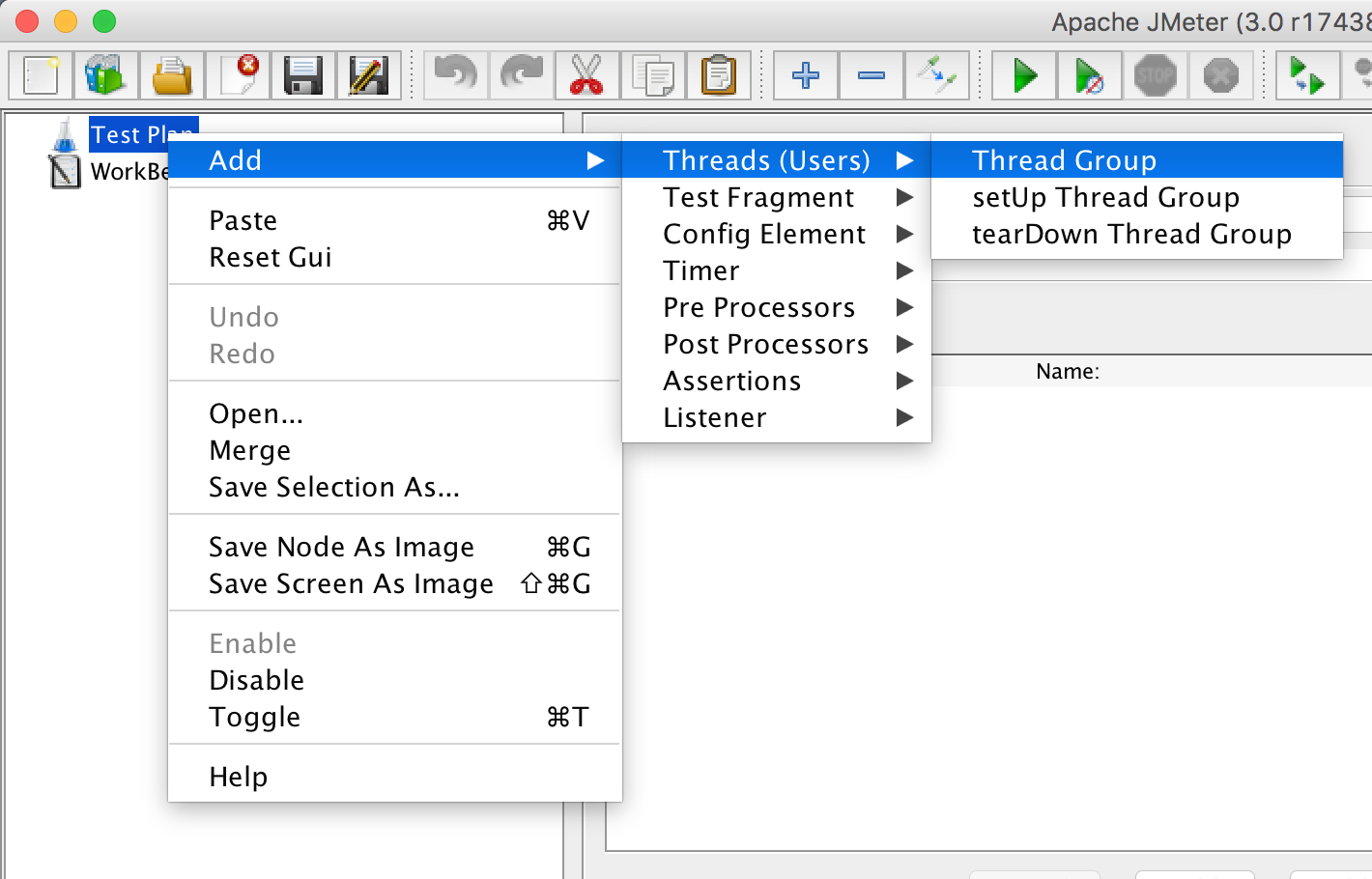Choose Paste from context menu

pos(395,220)
